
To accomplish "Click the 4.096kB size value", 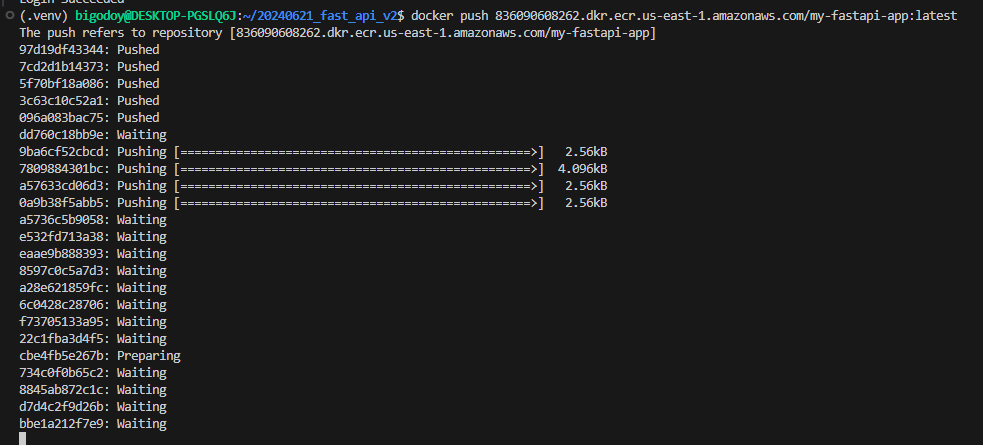I will point(582,168).
